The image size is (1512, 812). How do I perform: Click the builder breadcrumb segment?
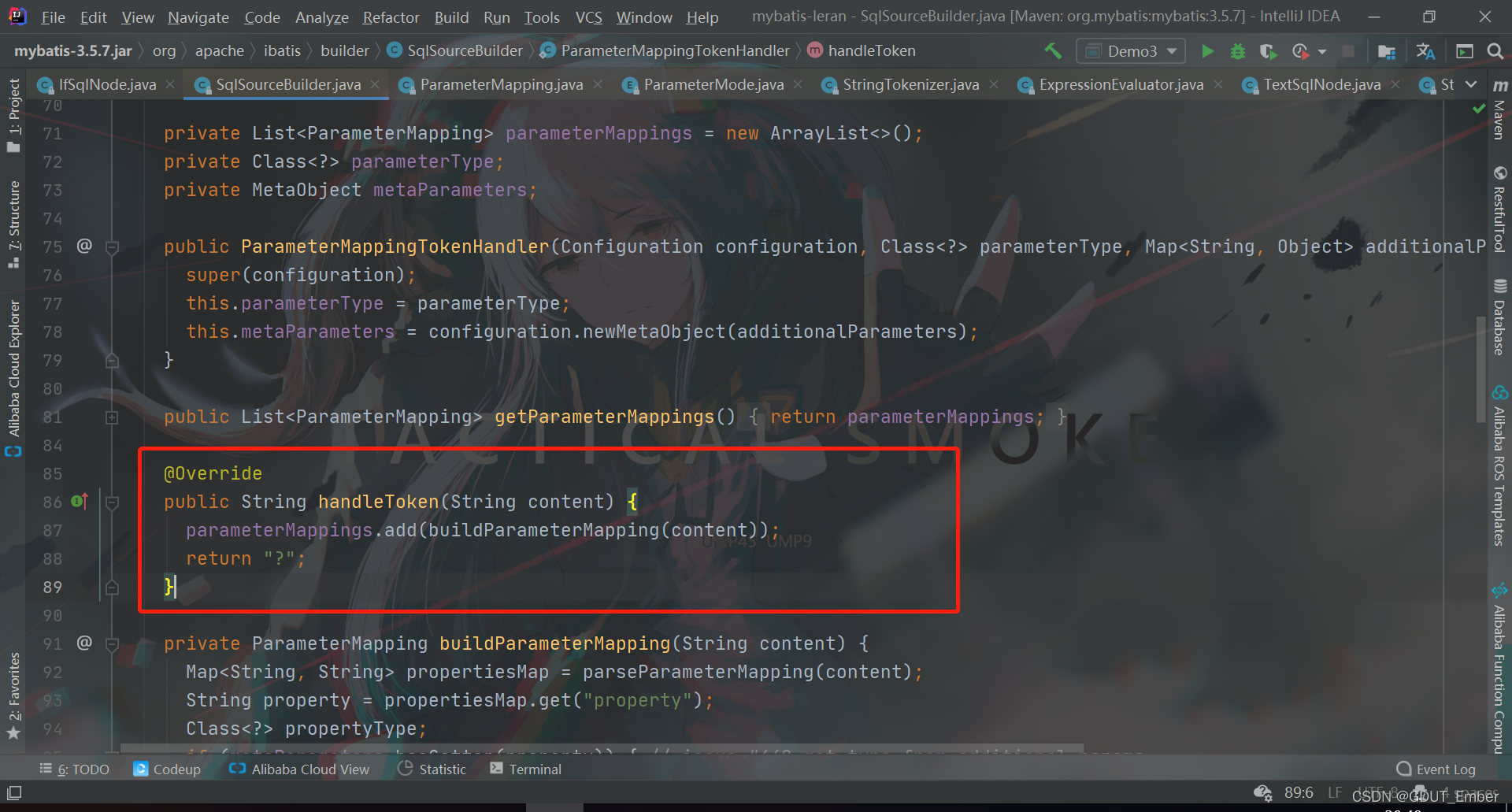click(344, 51)
